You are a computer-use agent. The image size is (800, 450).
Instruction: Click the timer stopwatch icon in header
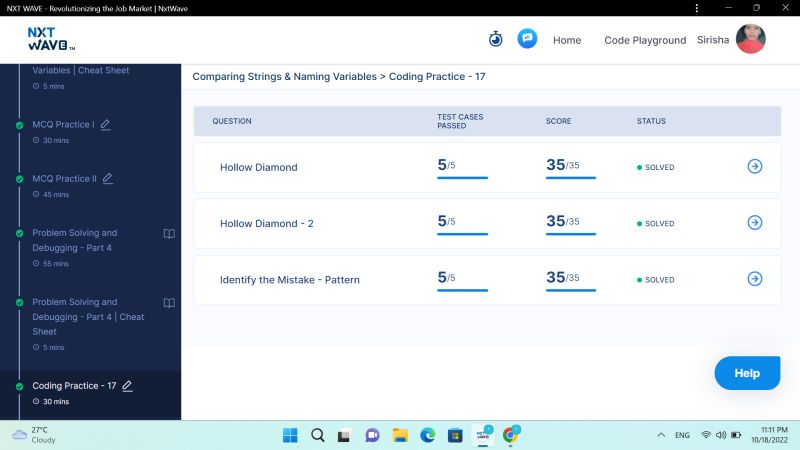495,39
